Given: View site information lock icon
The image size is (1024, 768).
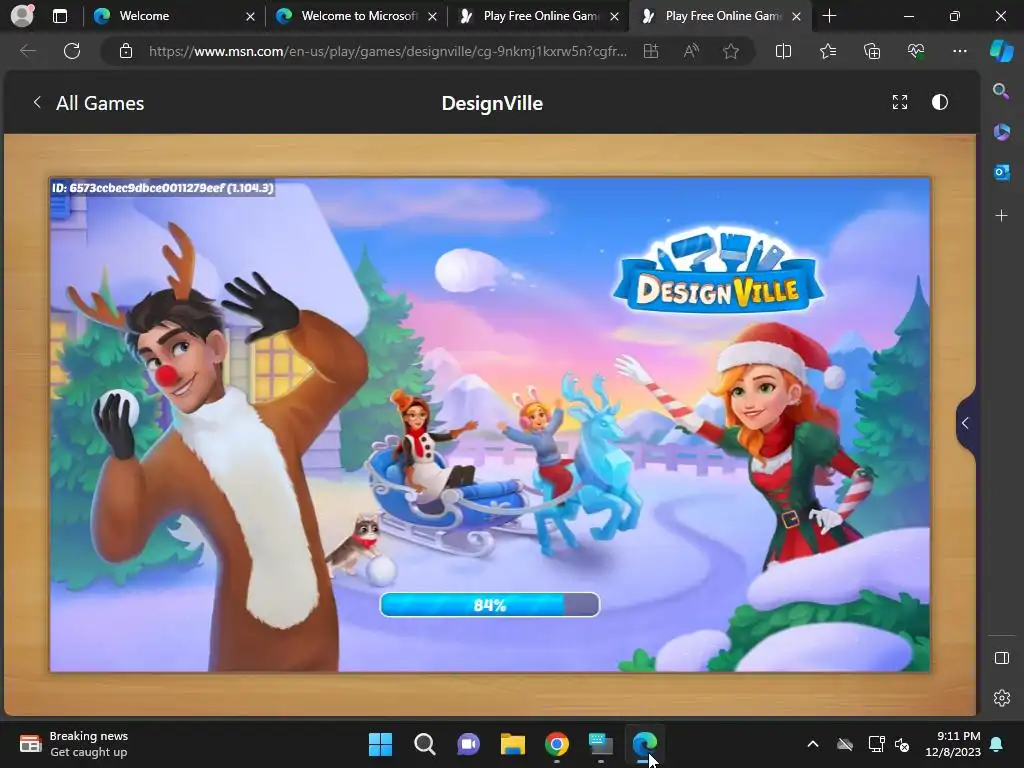Looking at the screenshot, I should click(126, 51).
